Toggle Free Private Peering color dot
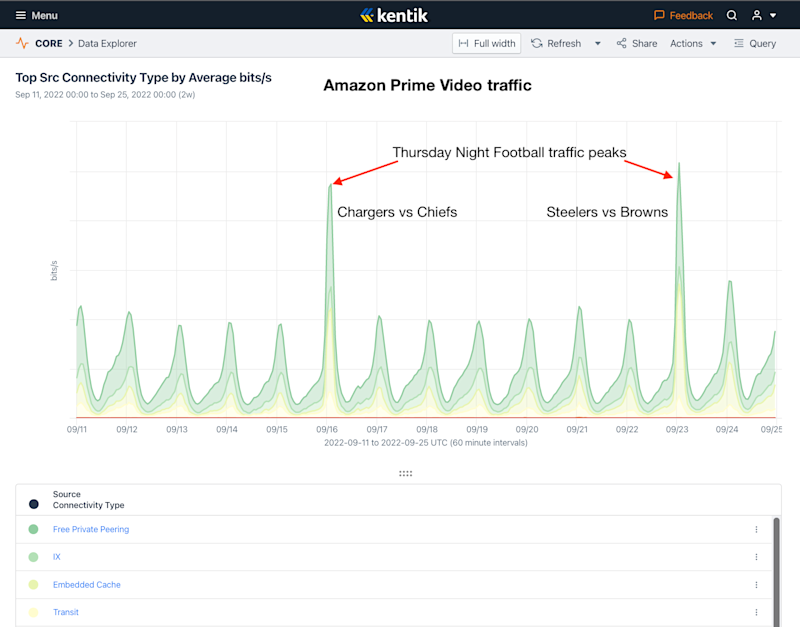The height and width of the screenshot is (627, 800). coord(34,529)
